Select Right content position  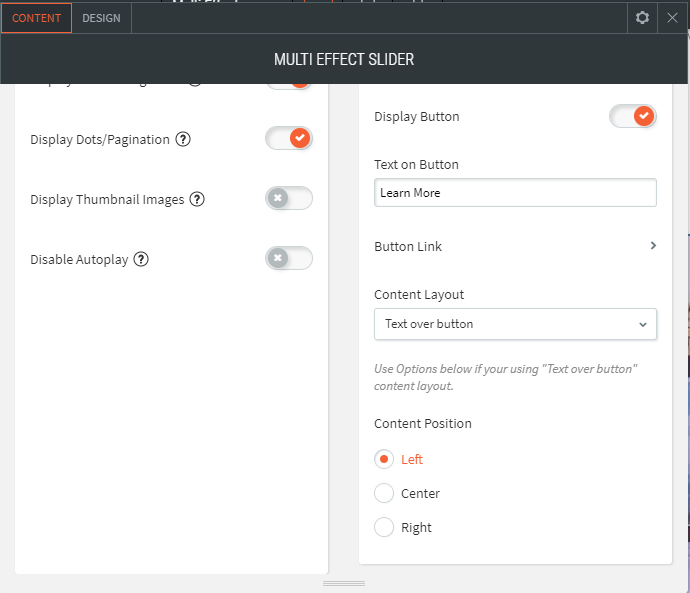pos(384,527)
